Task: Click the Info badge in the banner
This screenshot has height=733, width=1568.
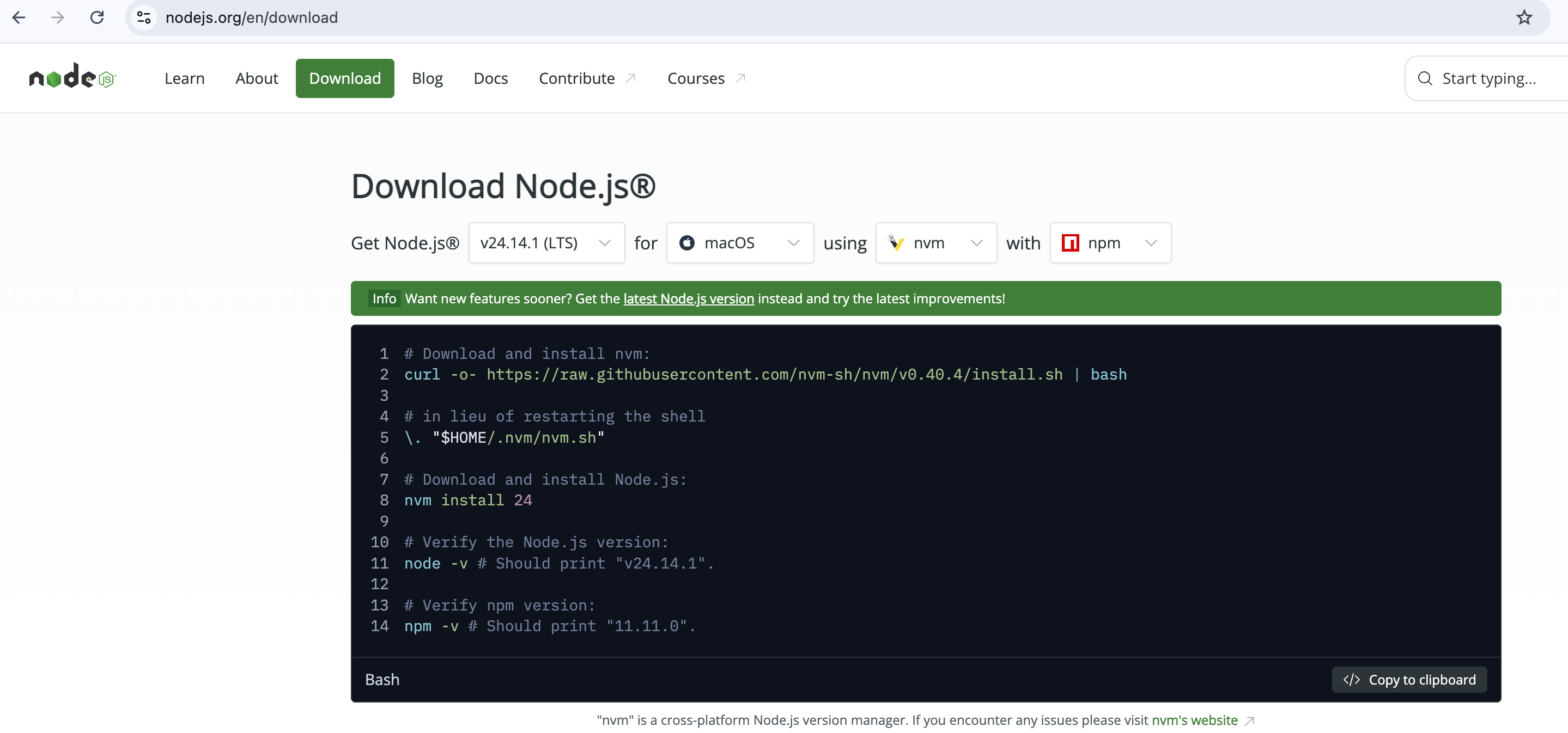Action: [x=384, y=298]
